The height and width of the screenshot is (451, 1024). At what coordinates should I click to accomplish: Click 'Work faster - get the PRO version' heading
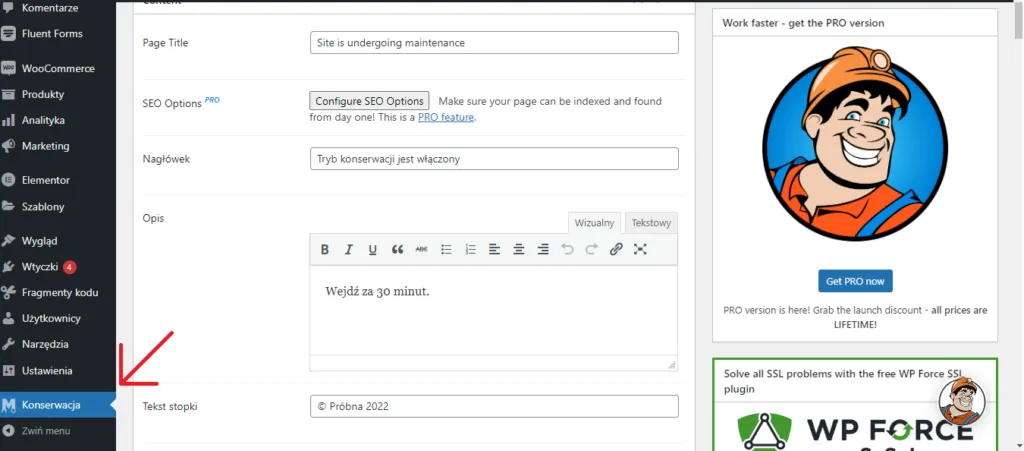click(x=803, y=23)
